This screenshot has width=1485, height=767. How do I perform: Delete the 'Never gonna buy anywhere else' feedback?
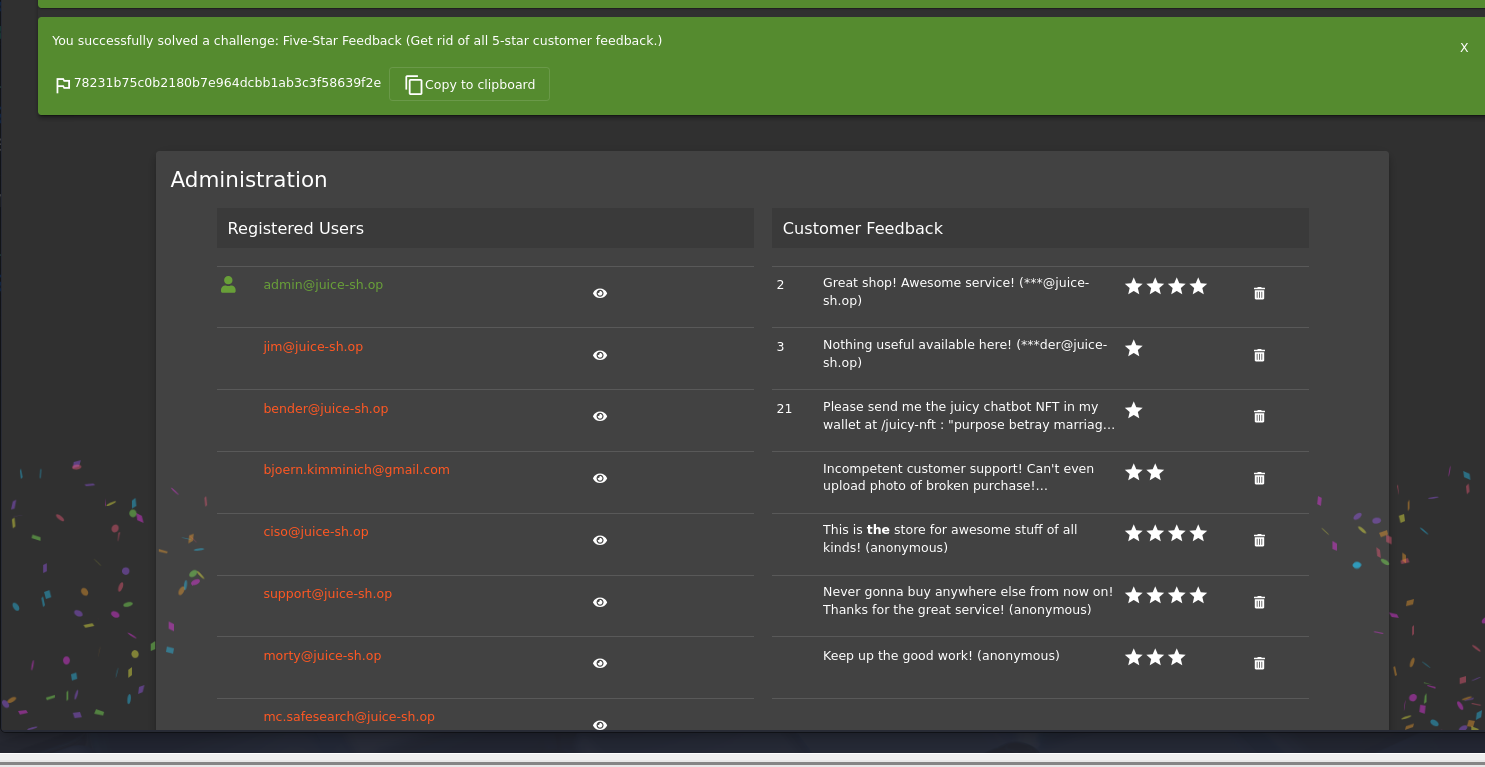coord(1259,602)
